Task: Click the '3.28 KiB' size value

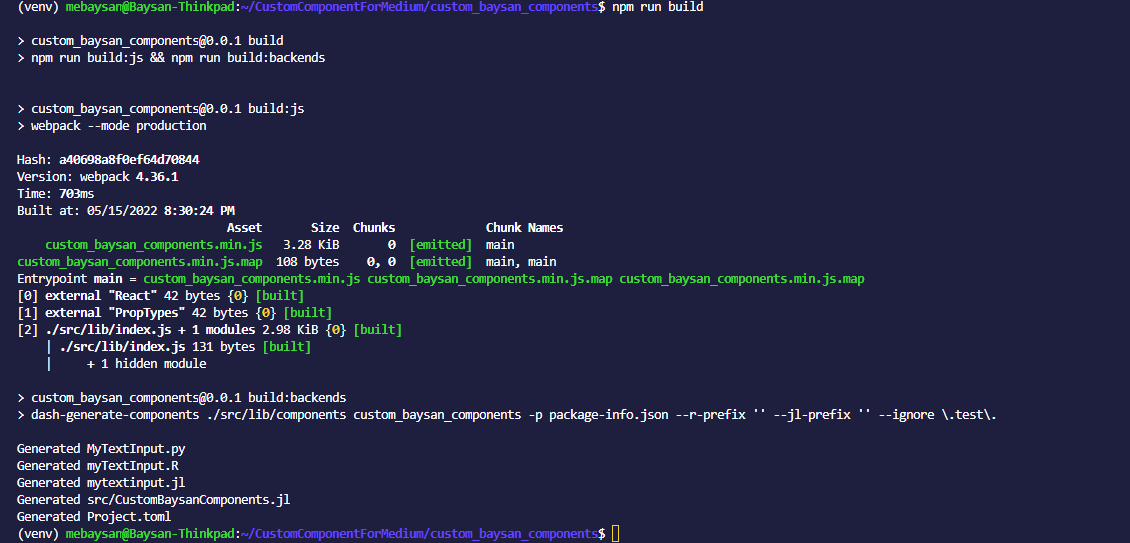Action: [x=311, y=245]
